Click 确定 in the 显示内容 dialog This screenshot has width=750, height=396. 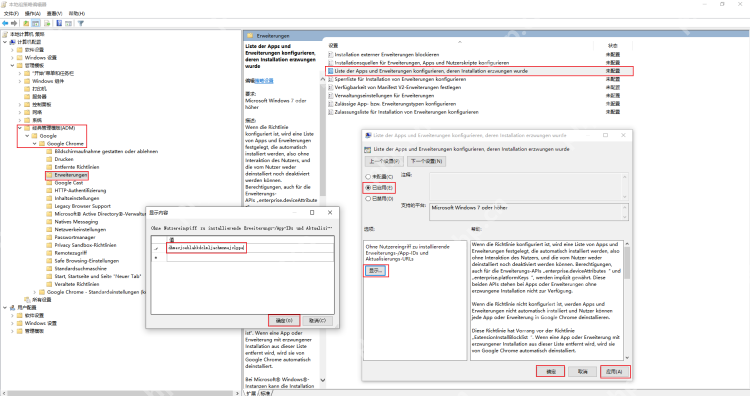pos(284,320)
